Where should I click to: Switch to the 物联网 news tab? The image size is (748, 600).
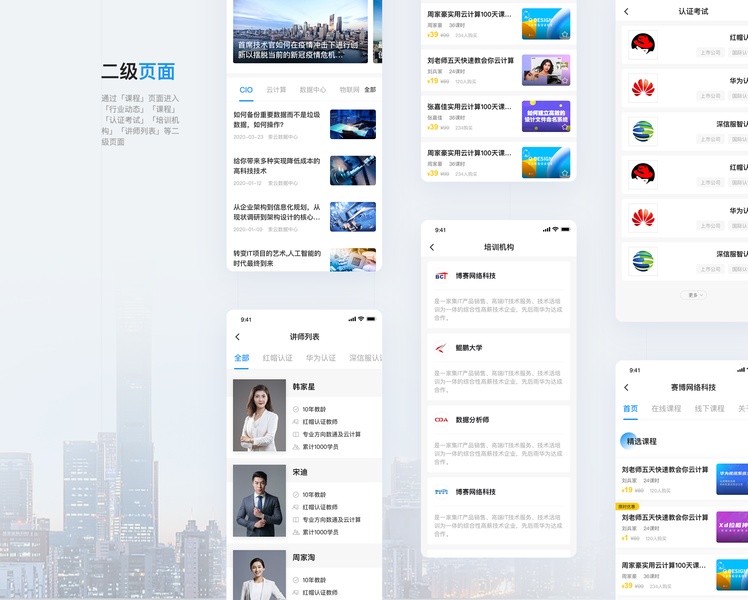point(350,90)
